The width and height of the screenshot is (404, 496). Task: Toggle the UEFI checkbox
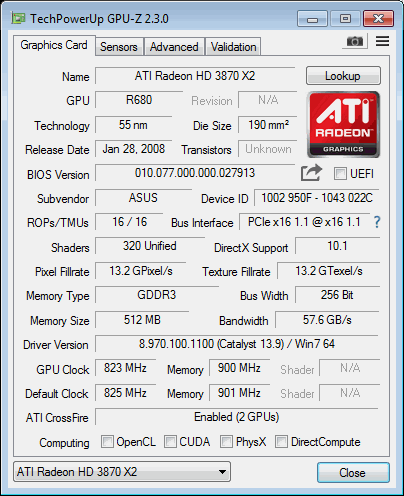340,173
